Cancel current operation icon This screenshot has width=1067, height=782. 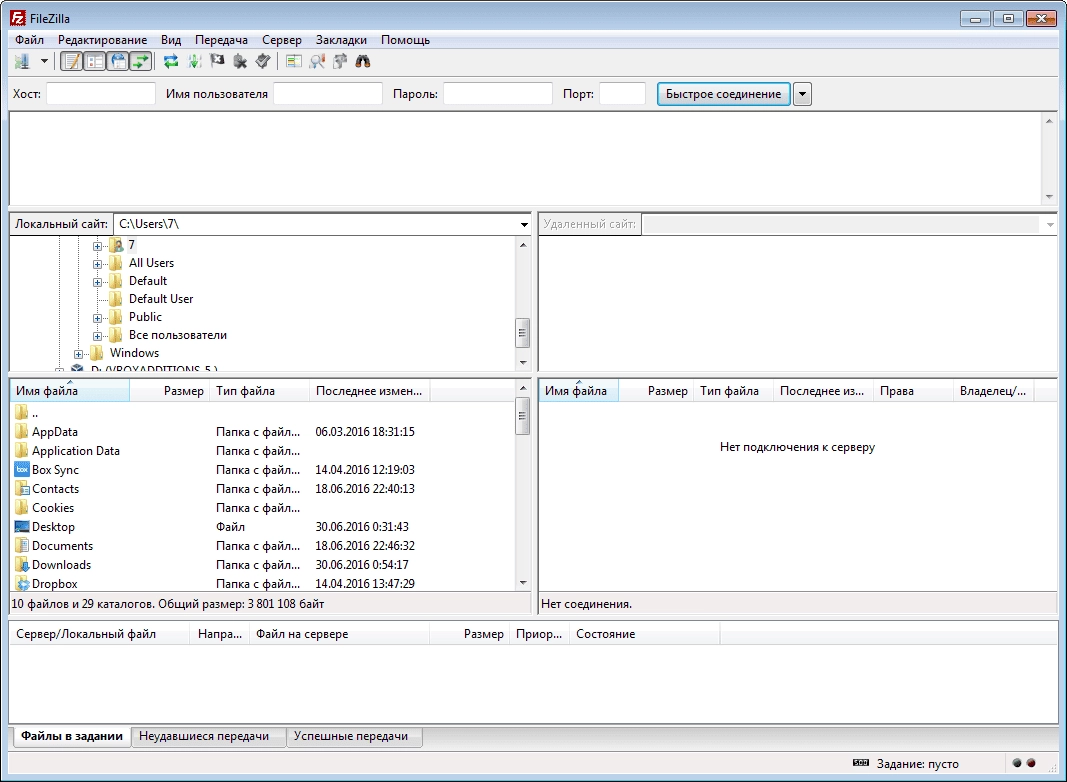tap(217, 61)
